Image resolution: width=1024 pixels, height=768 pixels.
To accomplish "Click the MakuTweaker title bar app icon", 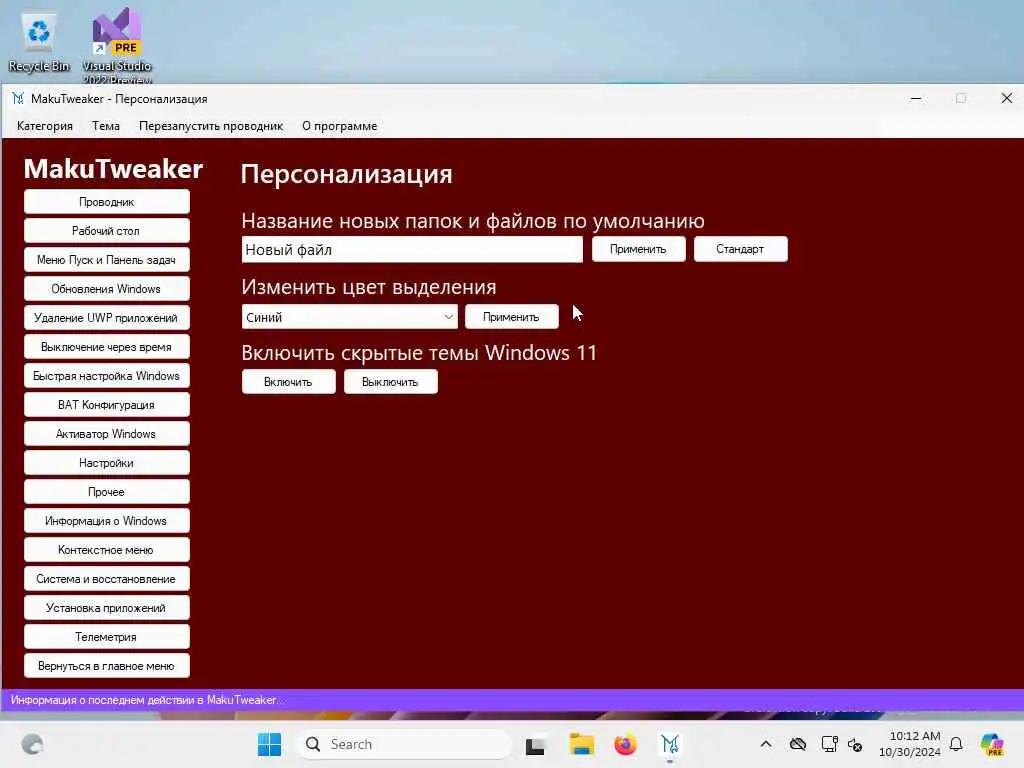I will [x=18, y=99].
